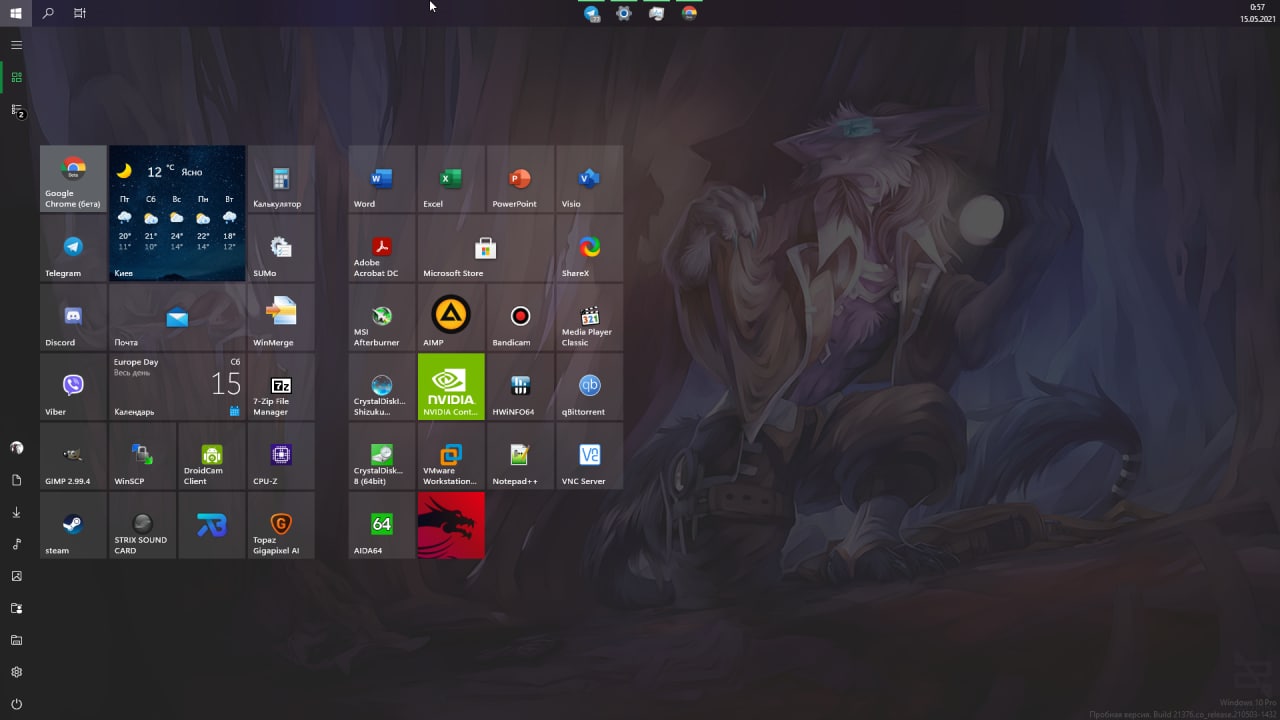1280x720 pixels.
Task: Open the unlabeled blue arrow-B tile
Action: click(x=212, y=524)
